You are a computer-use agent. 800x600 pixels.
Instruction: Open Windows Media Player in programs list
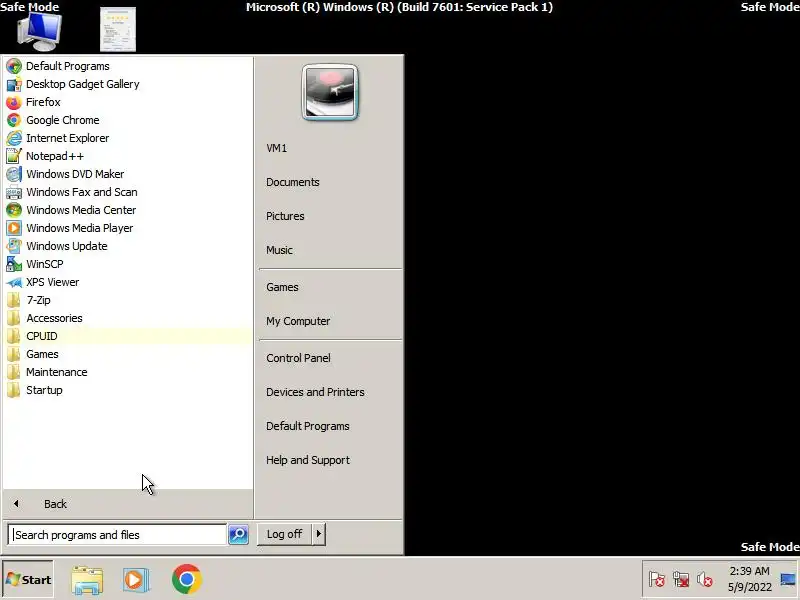pos(128,228)
